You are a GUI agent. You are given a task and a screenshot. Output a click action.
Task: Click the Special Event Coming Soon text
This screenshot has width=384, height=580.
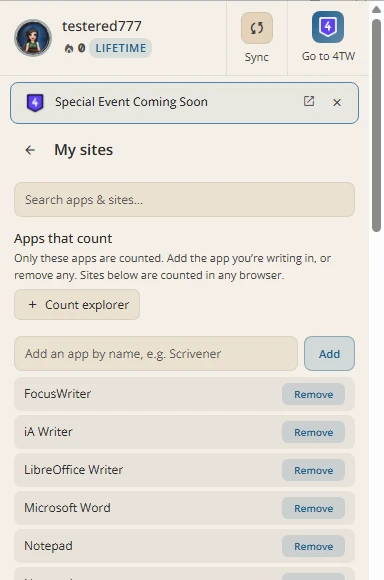(x=131, y=102)
